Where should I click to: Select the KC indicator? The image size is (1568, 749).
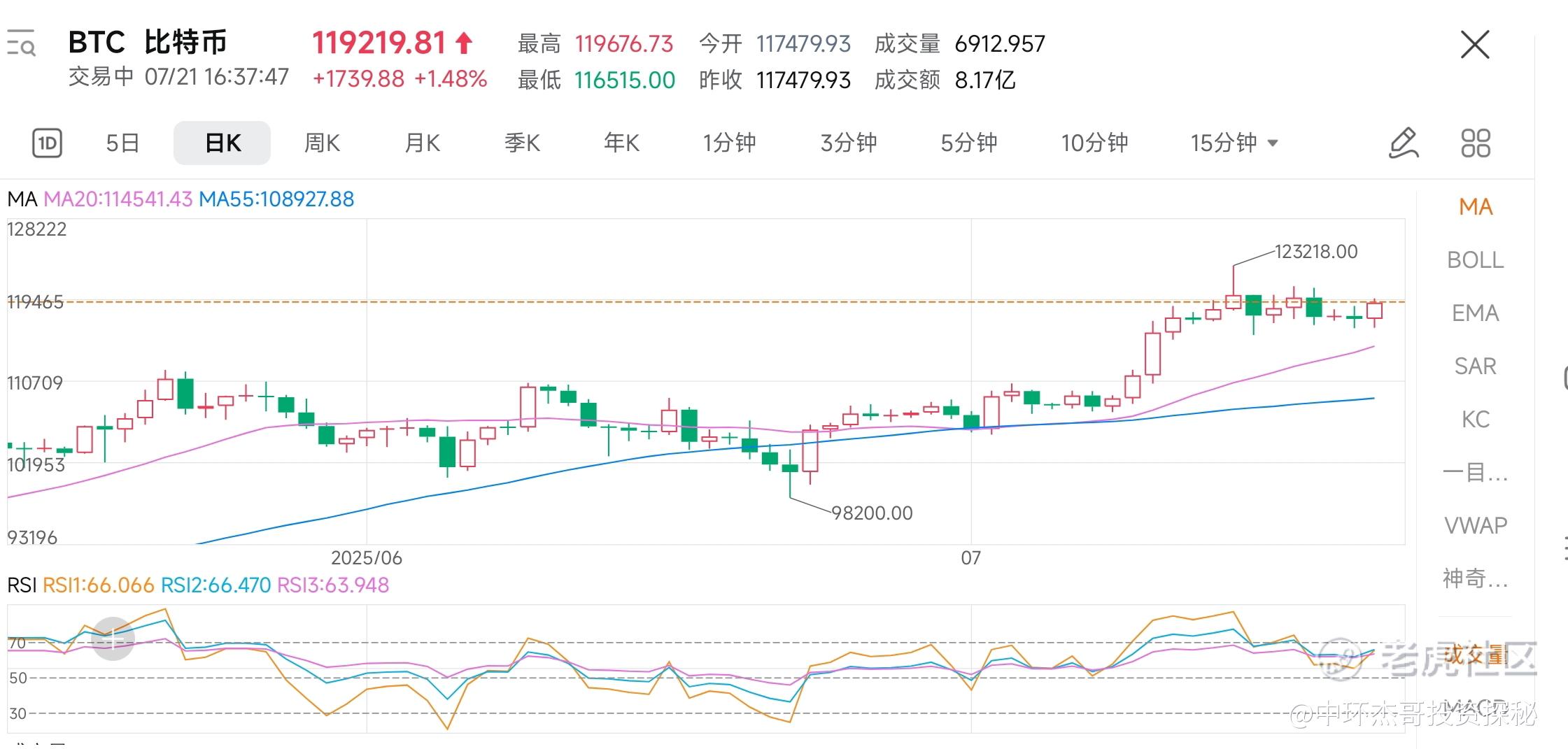1475,420
